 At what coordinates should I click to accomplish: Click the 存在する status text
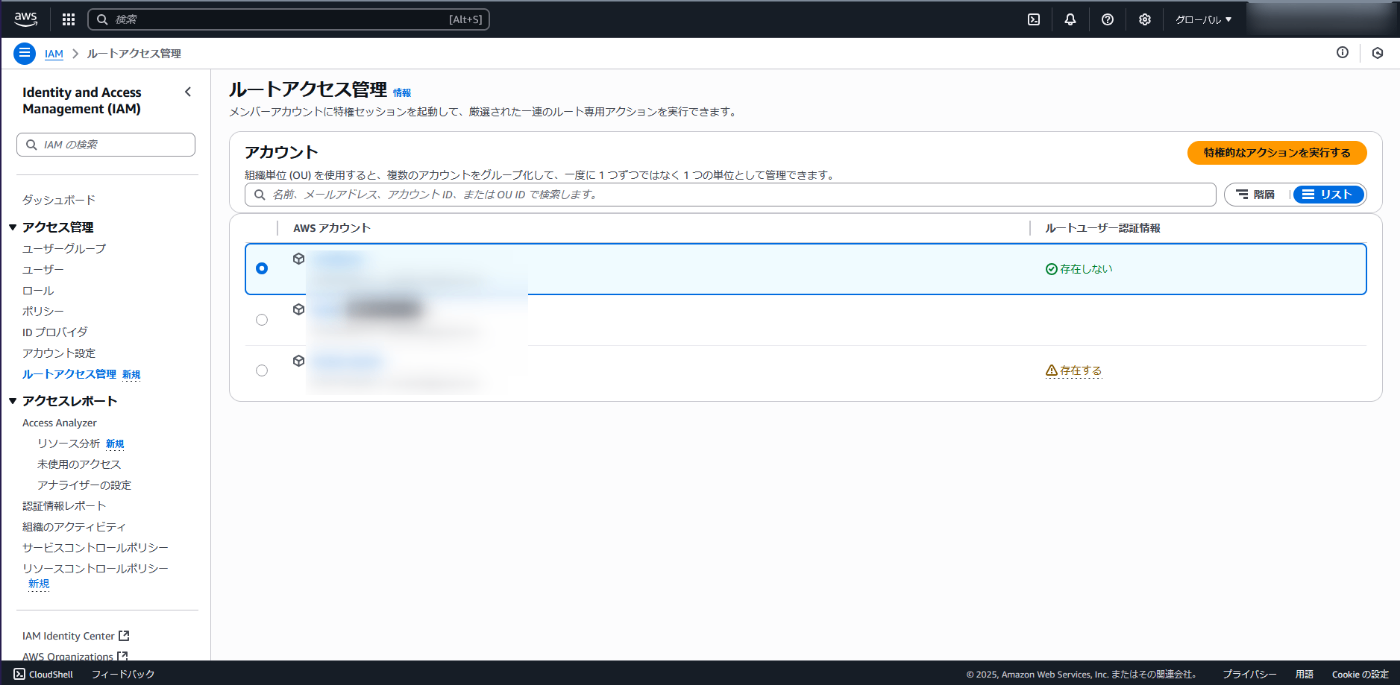pos(1081,370)
